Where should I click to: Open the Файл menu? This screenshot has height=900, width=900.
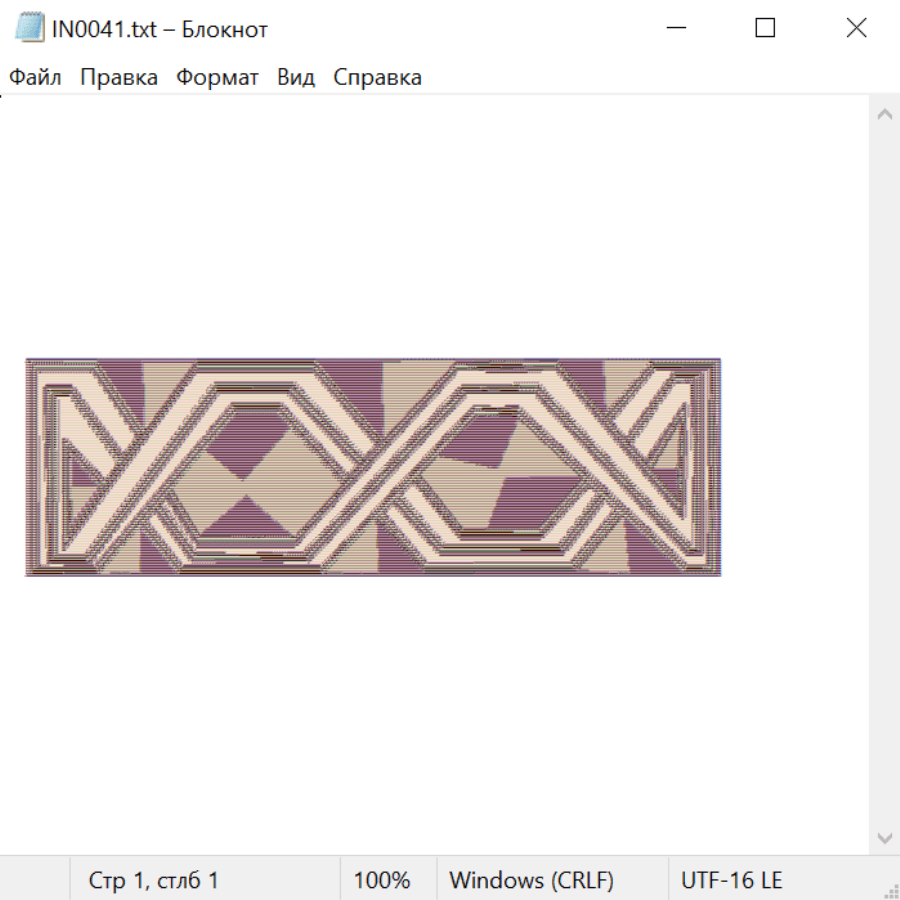[35, 78]
